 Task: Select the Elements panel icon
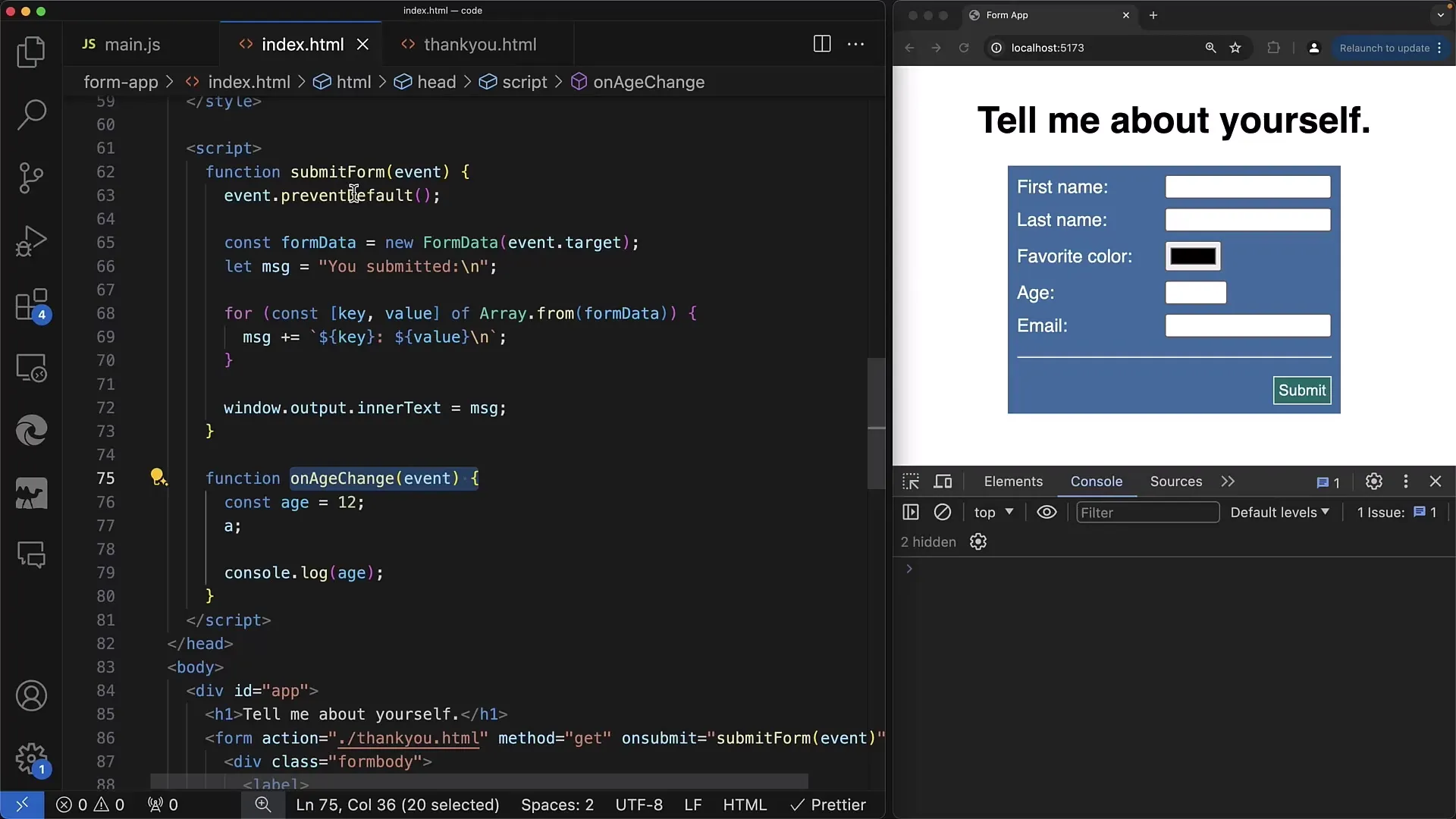(x=1013, y=481)
